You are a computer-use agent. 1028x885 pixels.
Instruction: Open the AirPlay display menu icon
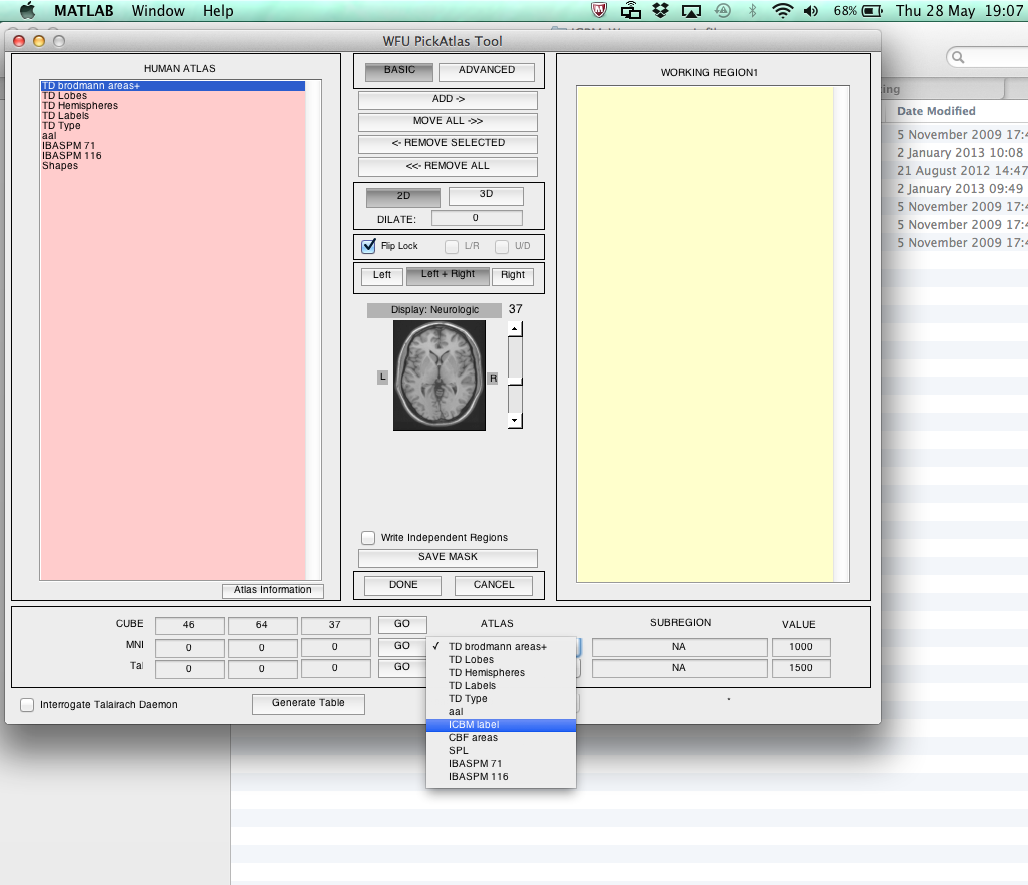691,11
